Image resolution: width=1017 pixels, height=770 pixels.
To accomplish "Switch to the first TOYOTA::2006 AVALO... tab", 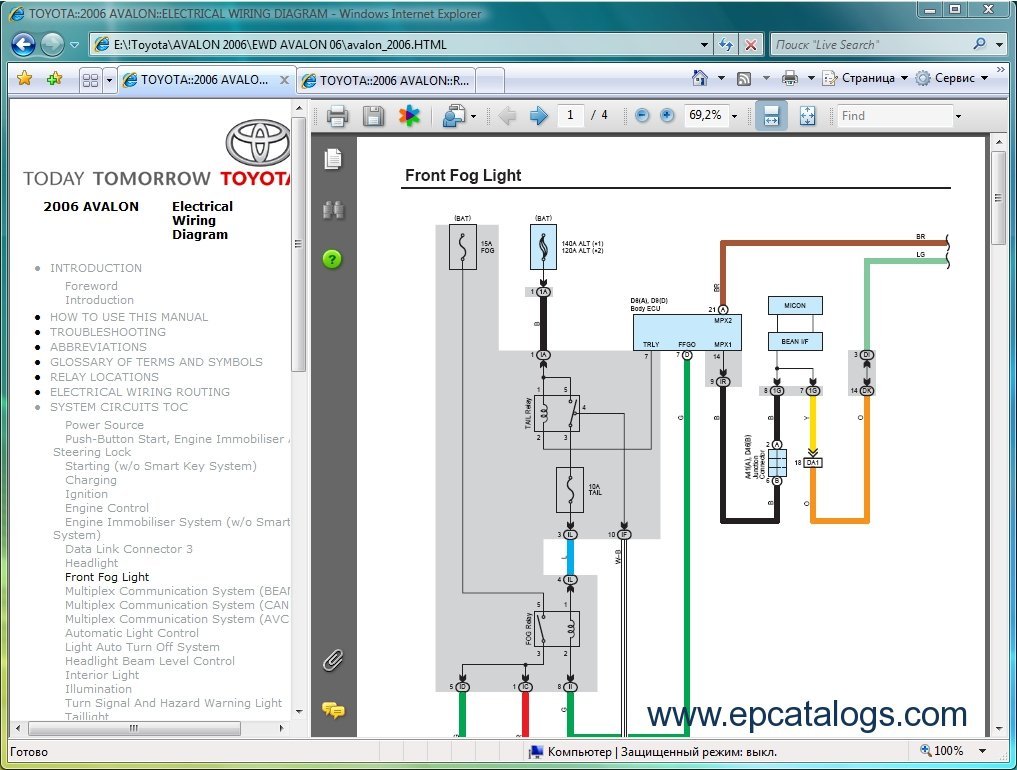I will 204,80.
